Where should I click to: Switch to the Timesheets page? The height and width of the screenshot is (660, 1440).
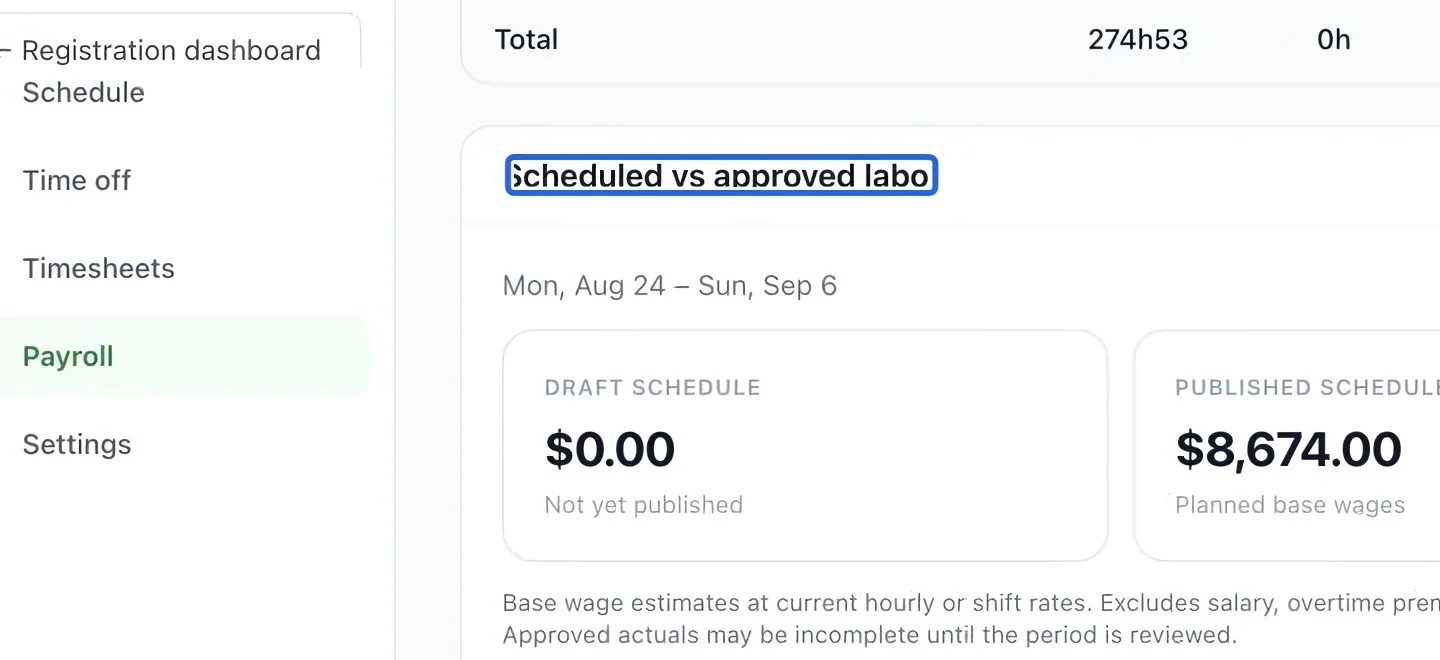coord(99,268)
